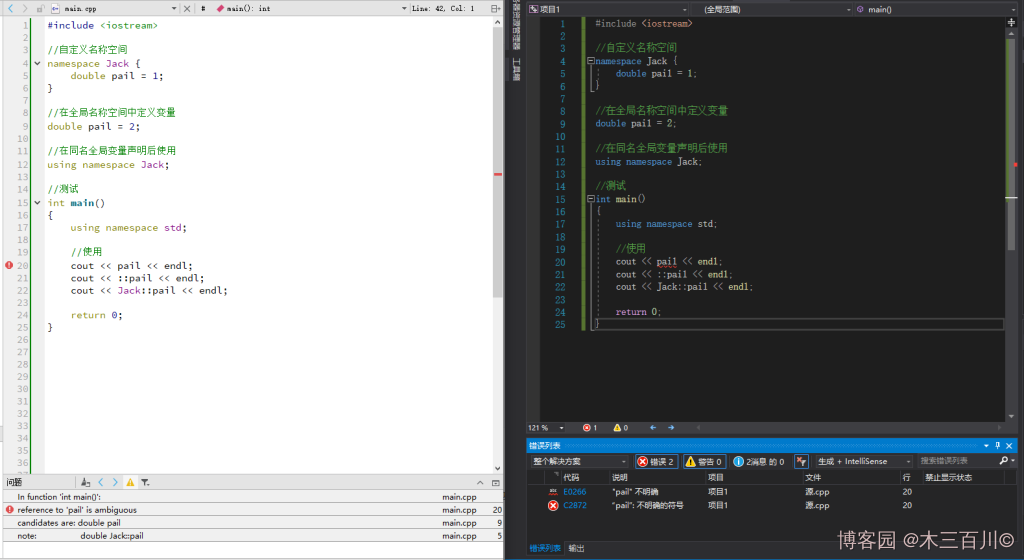Go to previous issue in the 问题 pane

[x=100, y=482]
